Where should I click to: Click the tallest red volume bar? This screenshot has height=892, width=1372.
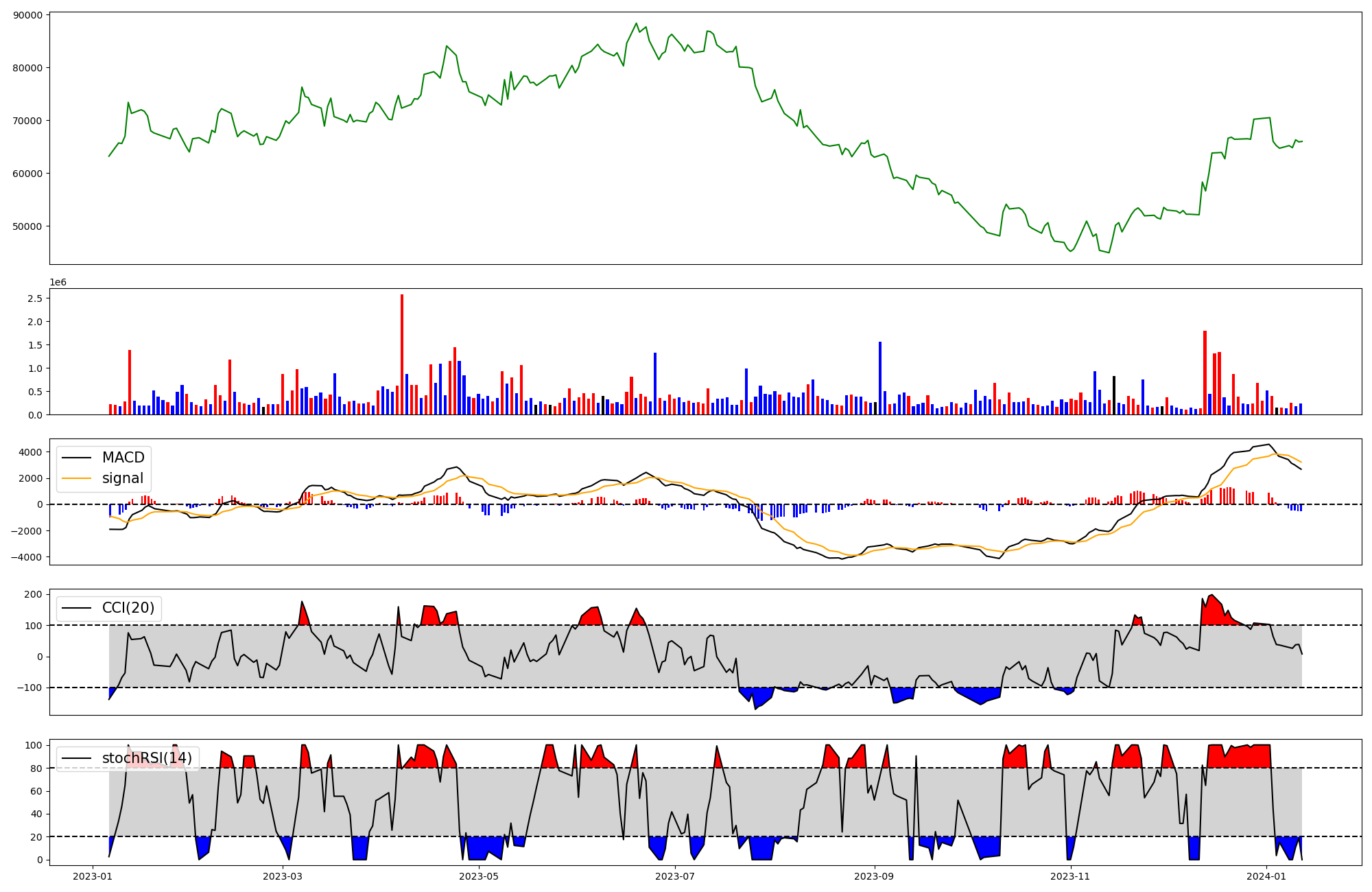[402, 355]
